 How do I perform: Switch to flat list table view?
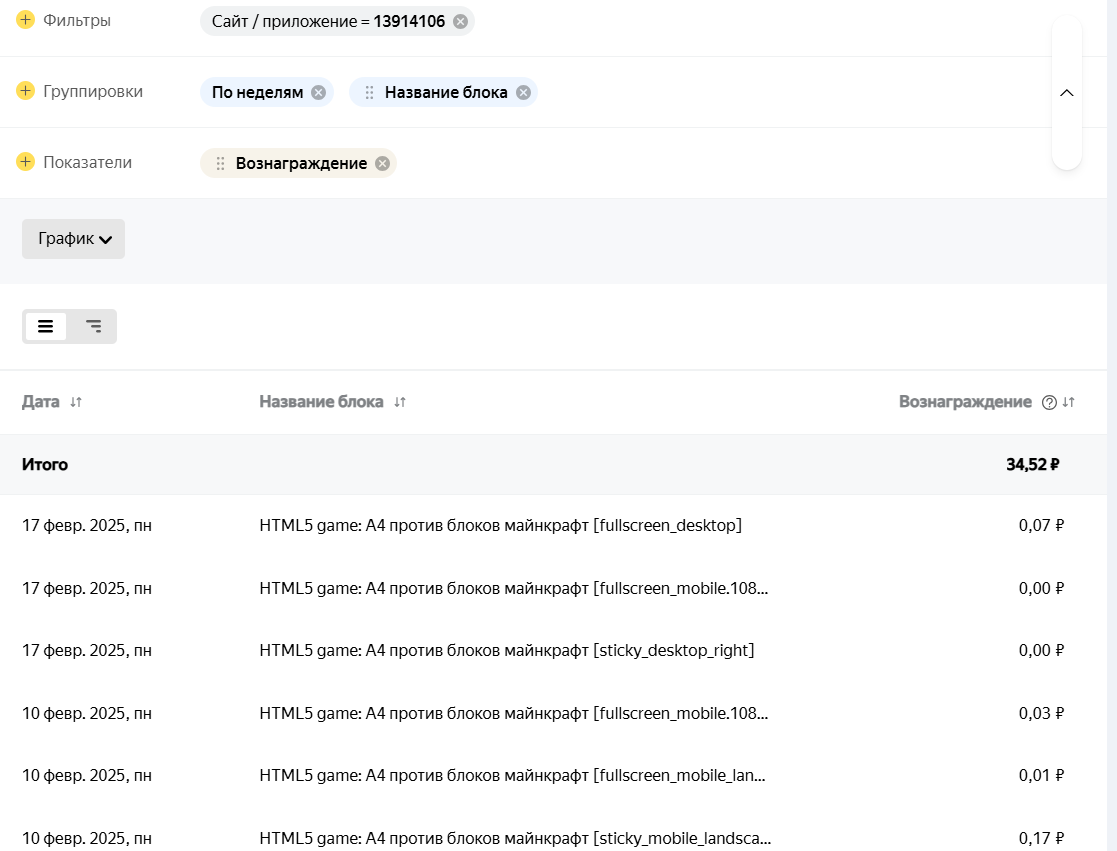pyautogui.click(x=46, y=326)
